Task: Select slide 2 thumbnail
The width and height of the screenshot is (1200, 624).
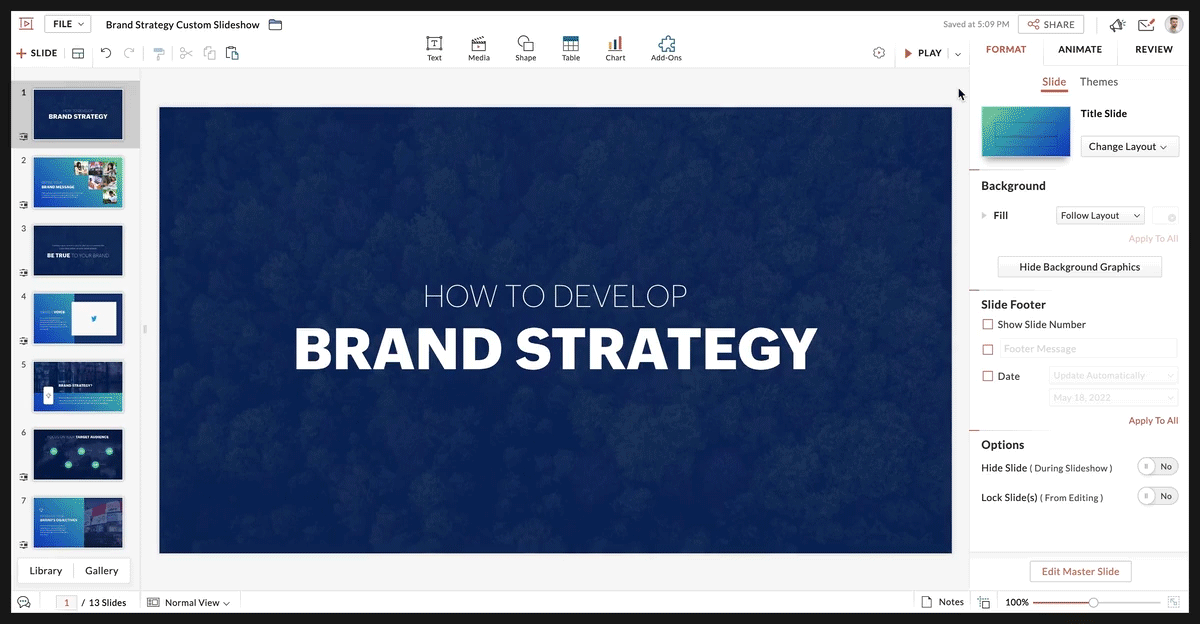Action: (78, 182)
